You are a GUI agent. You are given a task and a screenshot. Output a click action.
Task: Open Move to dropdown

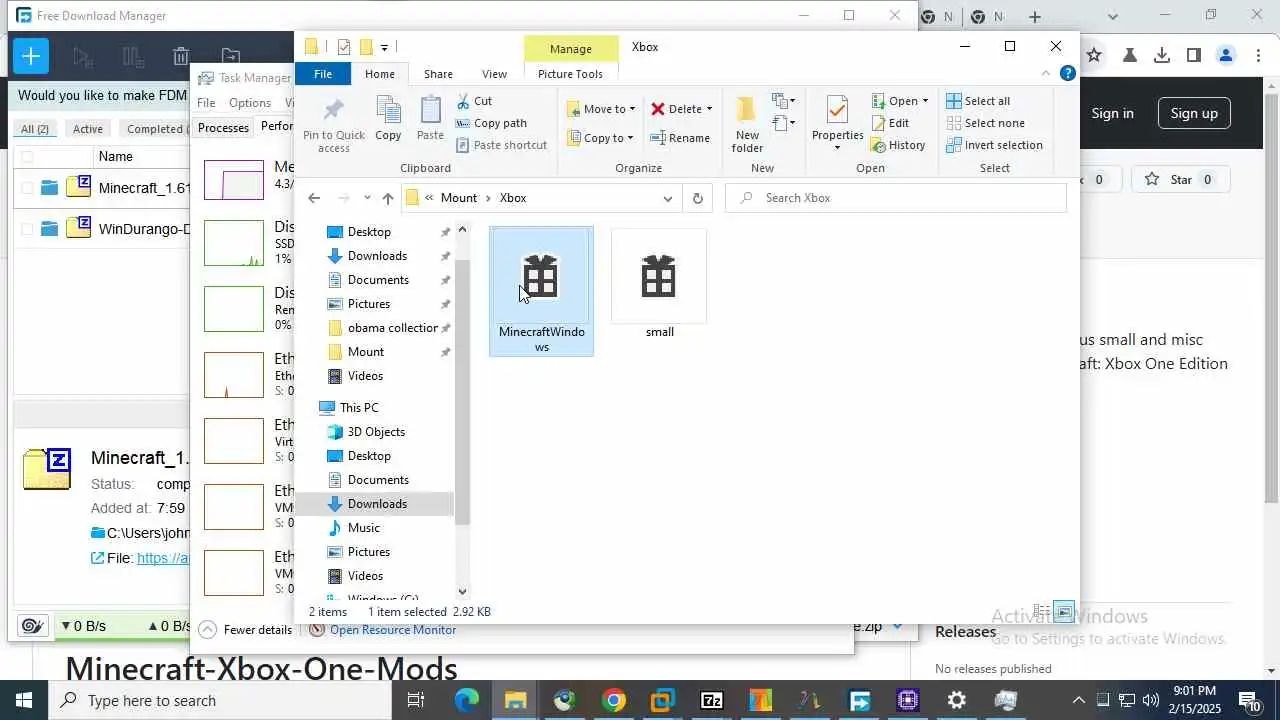click(601, 109)
